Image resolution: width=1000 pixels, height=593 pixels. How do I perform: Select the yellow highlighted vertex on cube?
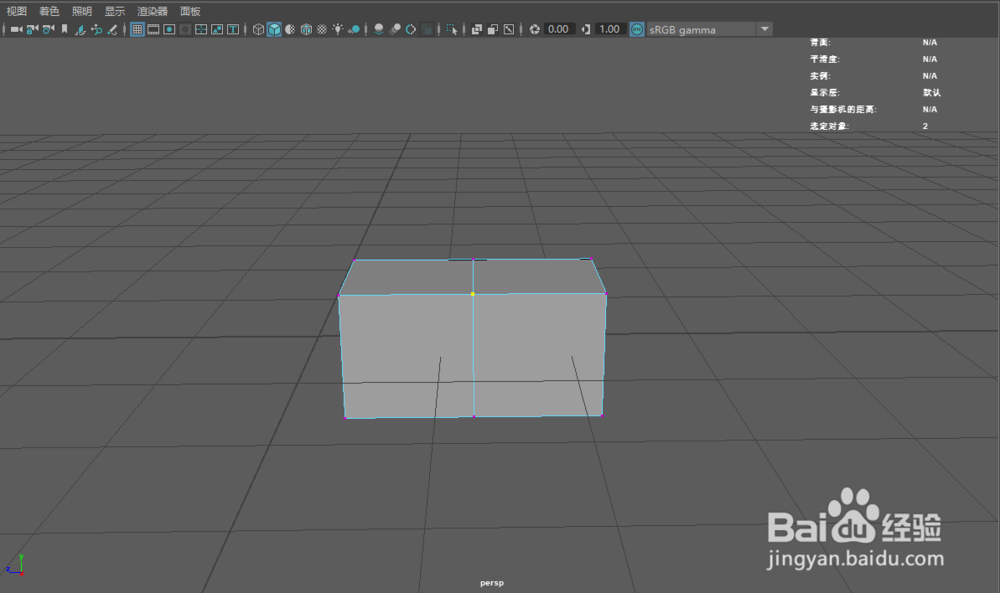coord(473,294)
